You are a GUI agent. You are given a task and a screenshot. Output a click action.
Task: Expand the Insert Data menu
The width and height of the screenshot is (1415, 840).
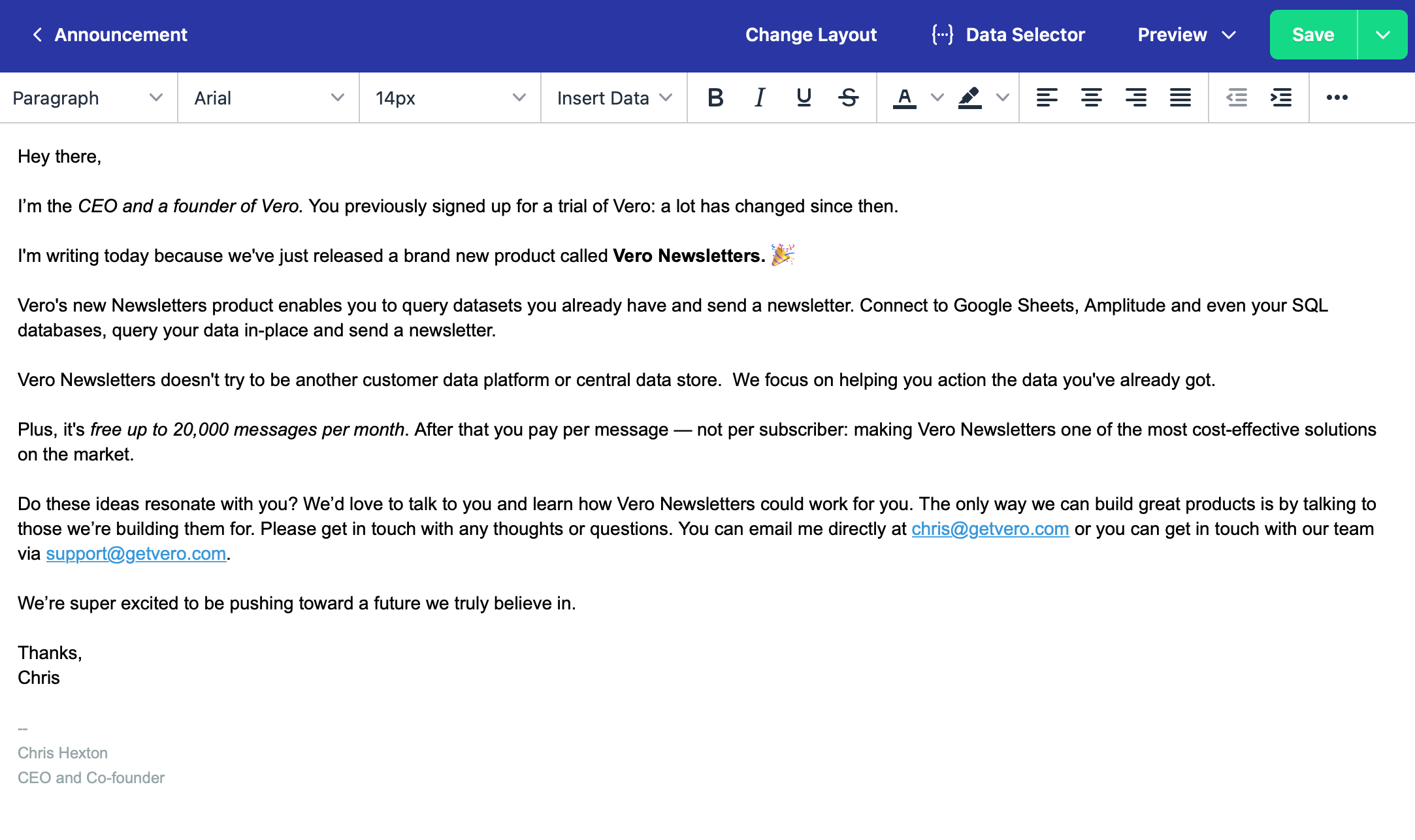point(614,98)
